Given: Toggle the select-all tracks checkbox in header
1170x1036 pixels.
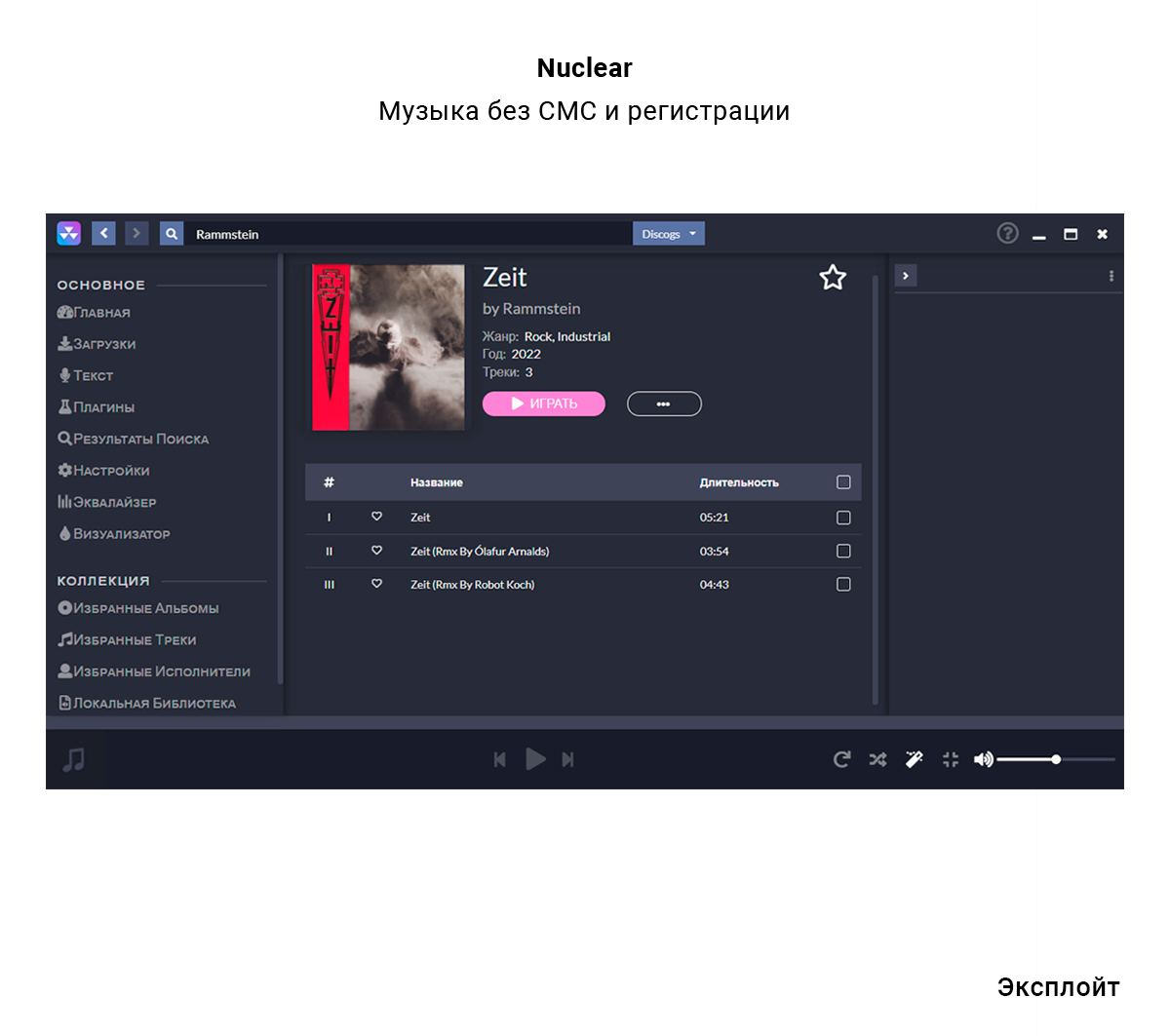Looking at the screenshot, I should 843,482.
